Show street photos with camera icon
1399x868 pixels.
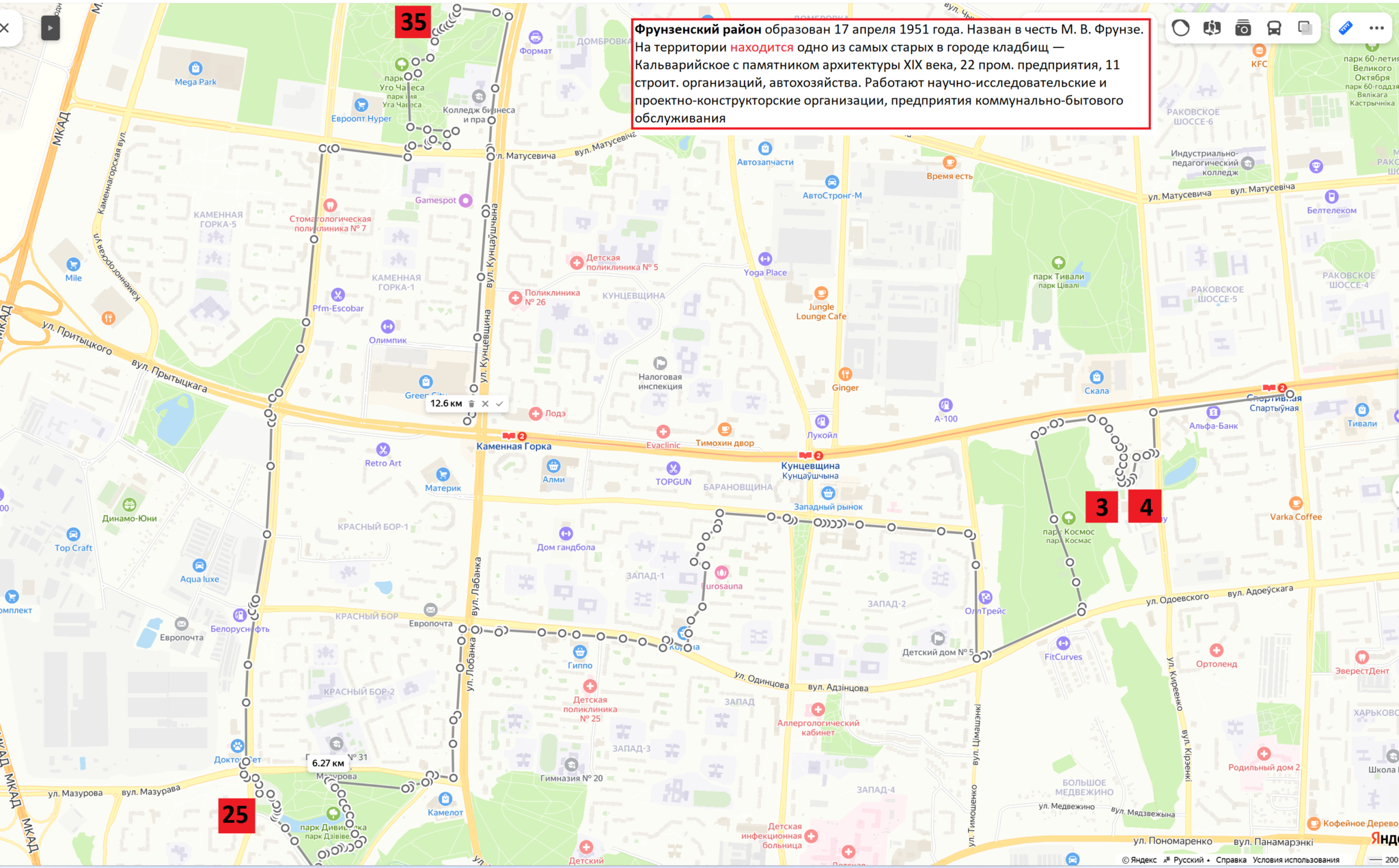point(1243,28)
